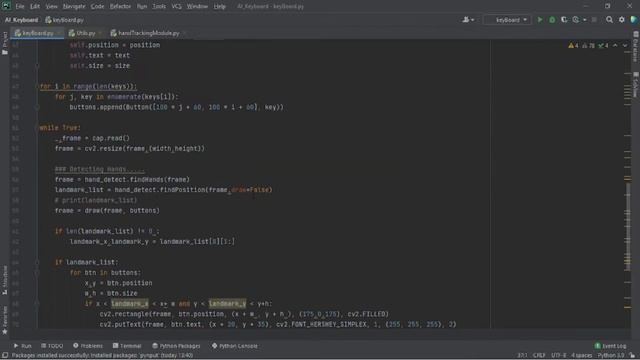Open the Navigate menu
The image size is (640, 360).
74,6
